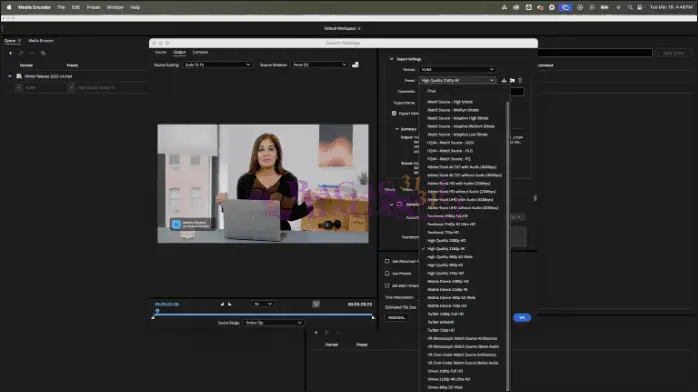Viewport: 698px width, 392px height.
Task: Open the Preset menu in menu bar
Action: (93, 7)
